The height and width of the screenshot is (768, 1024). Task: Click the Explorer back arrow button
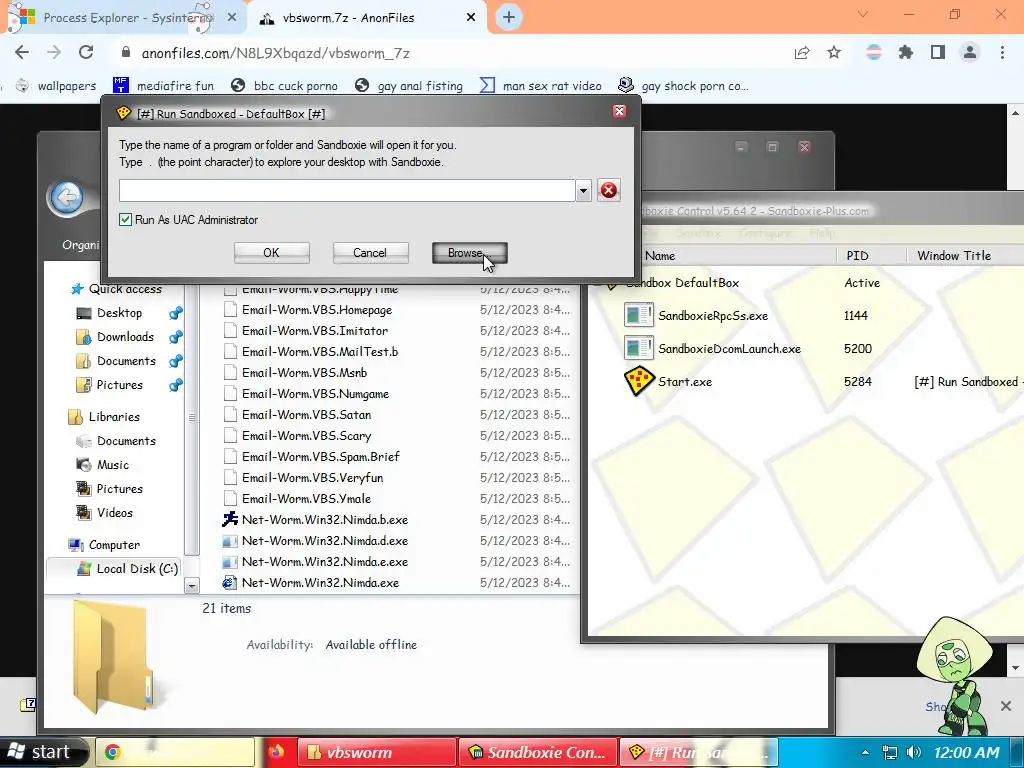tap(67, 197)
